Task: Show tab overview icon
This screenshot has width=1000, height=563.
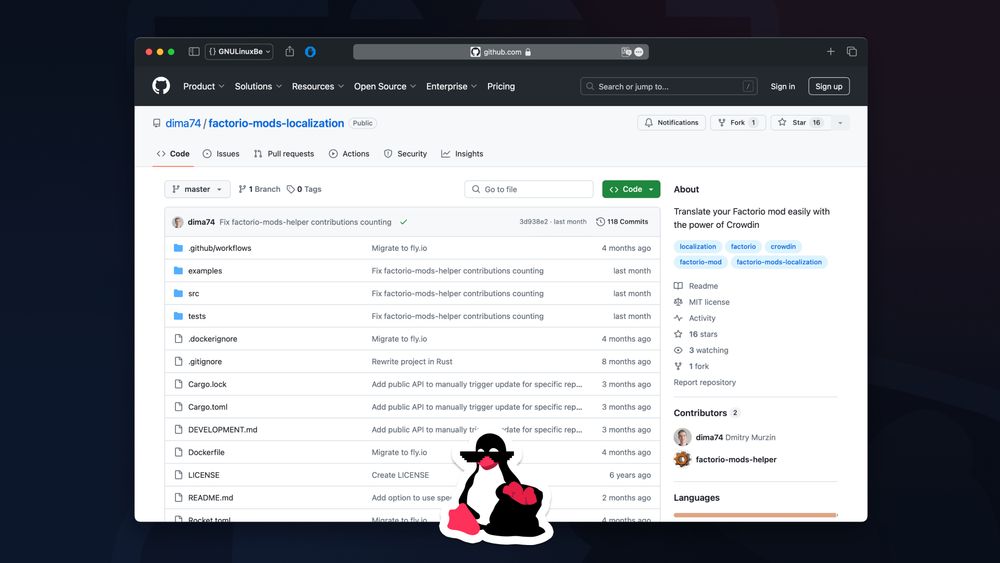Action: click(851, 52)
